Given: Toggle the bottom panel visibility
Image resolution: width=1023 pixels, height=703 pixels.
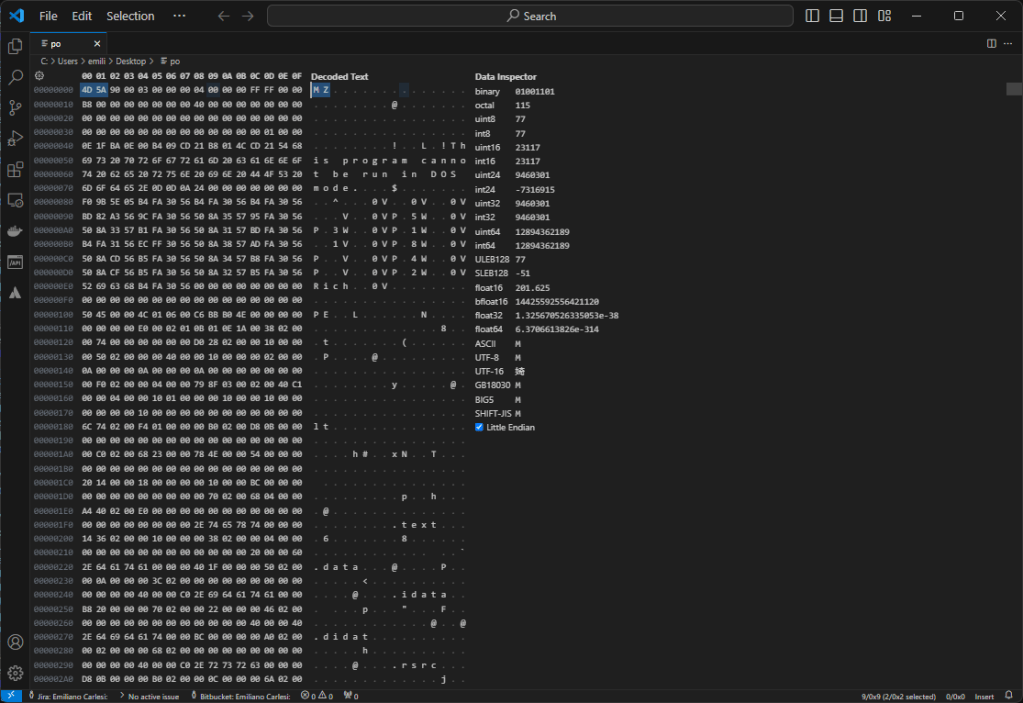Looking at the screenshot, I should [x=836, y=16].
